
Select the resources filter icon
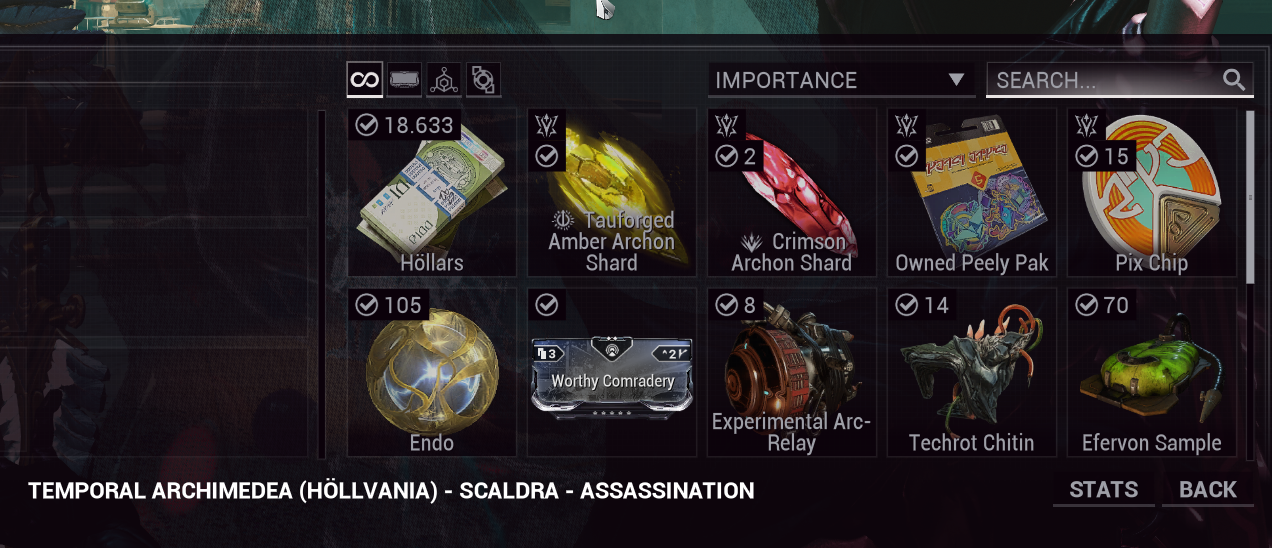click(444, 80)
